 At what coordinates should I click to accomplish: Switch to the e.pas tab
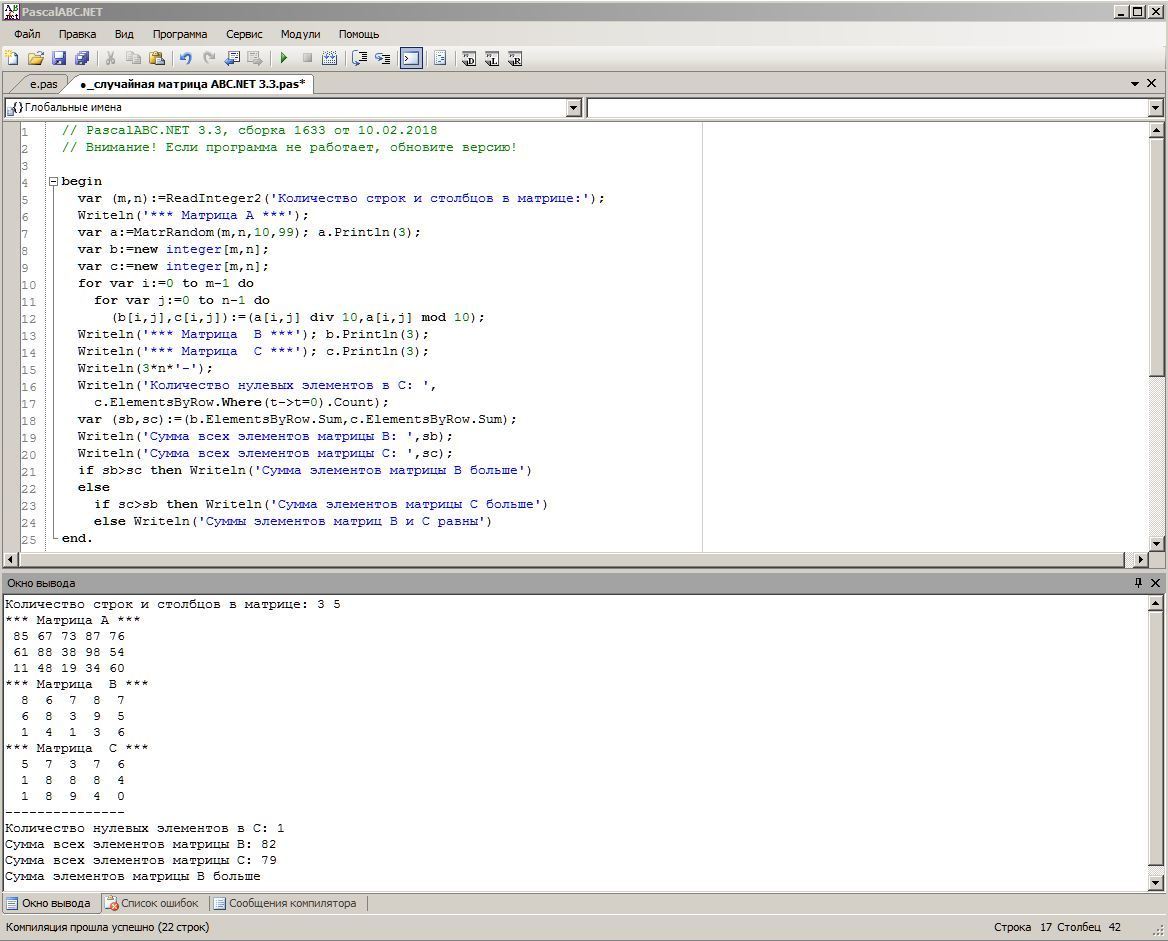pyautogui.click(x=43, y=84)
